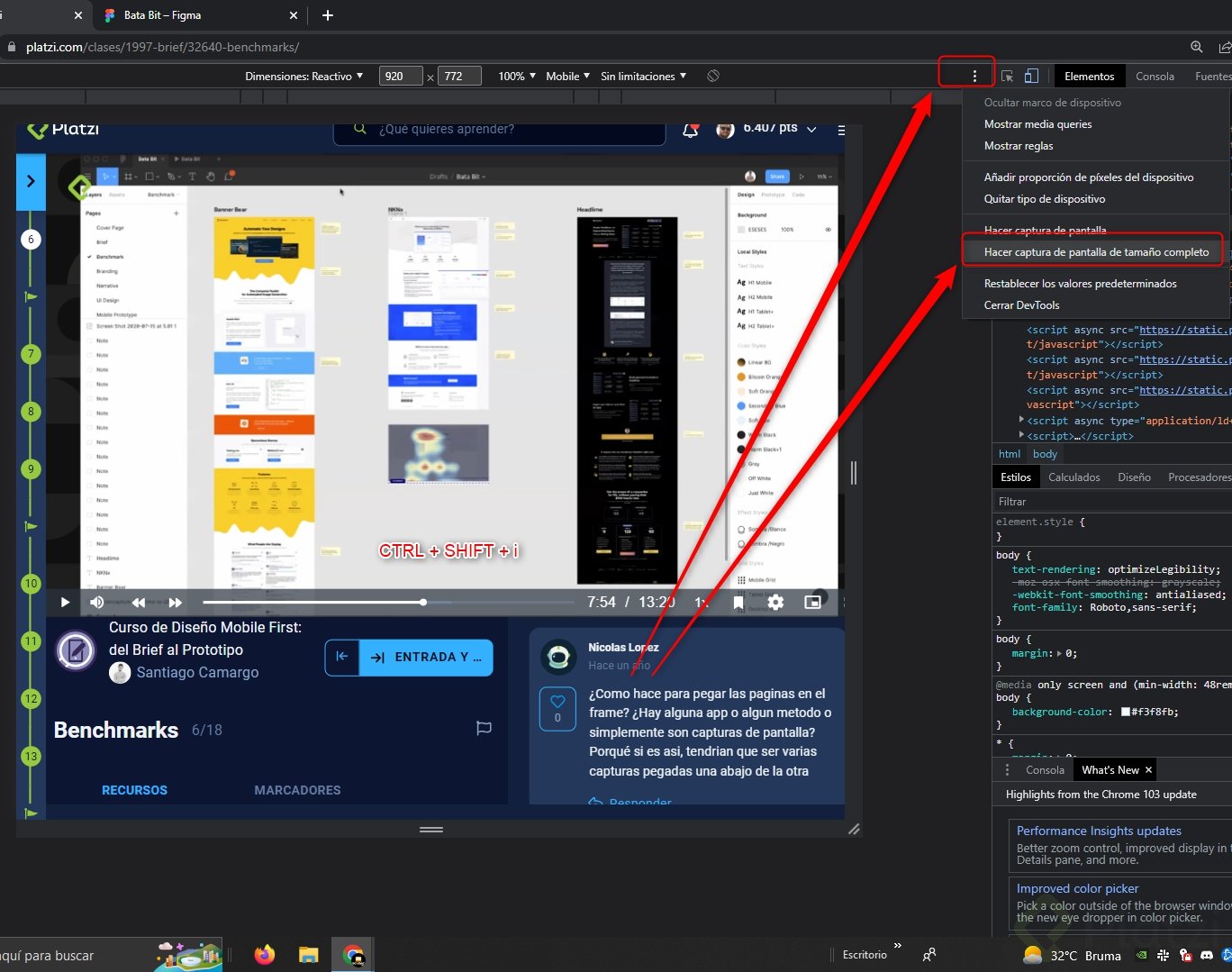The image size is (1232, 972).
Task: Click the video progress bar handle
Action: [x=423, y=602]
